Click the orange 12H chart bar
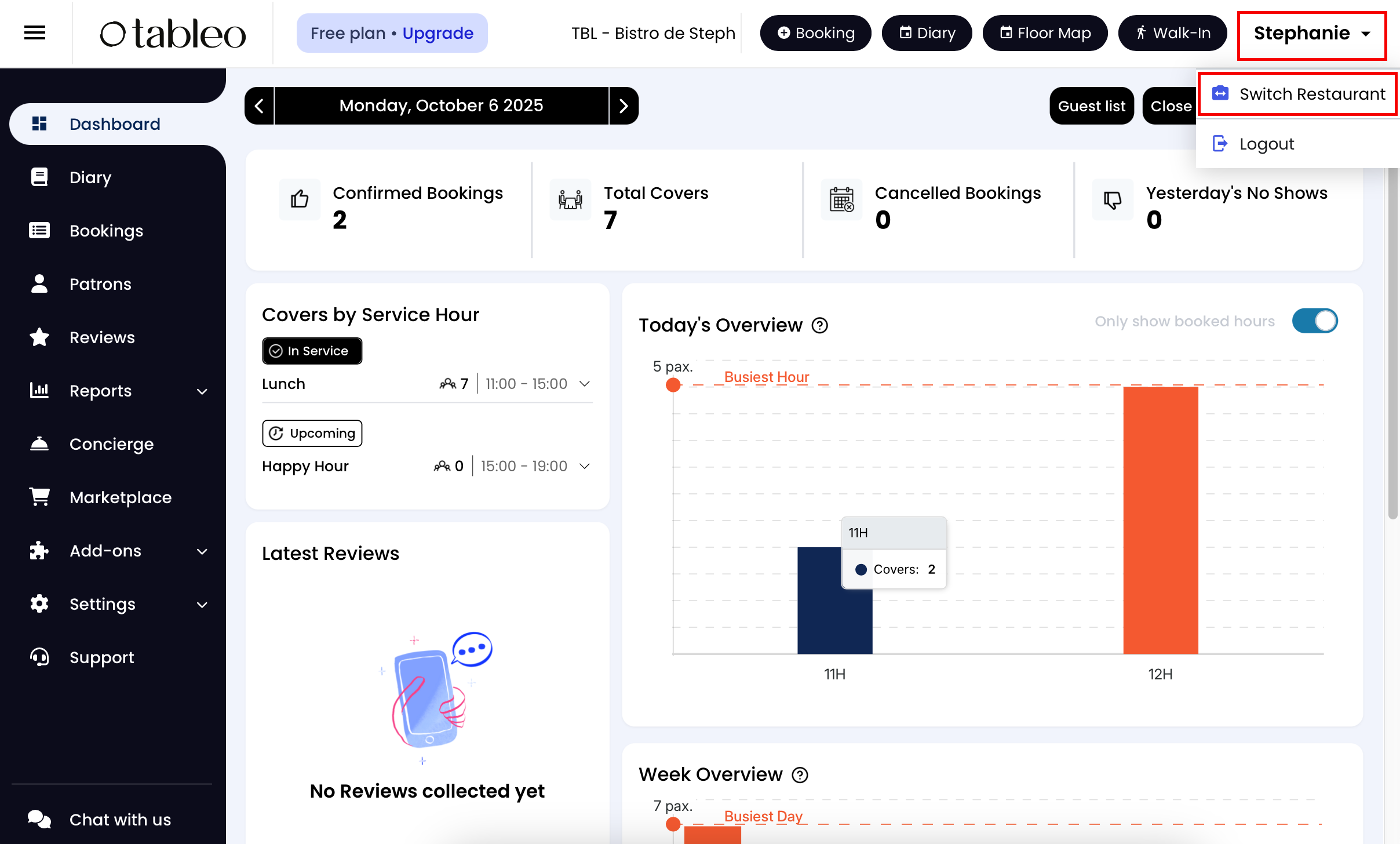 [1160, 520]
